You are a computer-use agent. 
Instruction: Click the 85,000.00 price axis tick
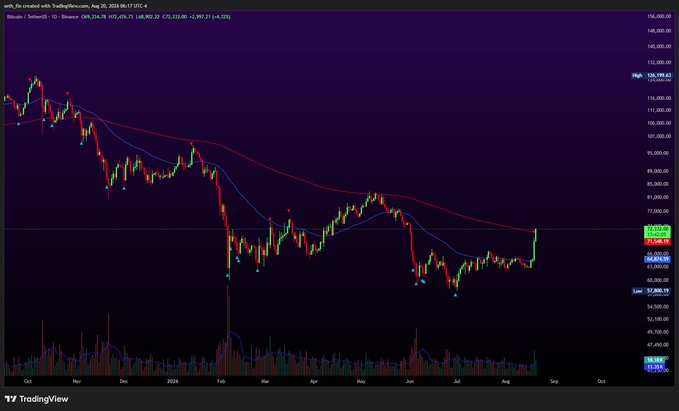(x=659, y=184)
